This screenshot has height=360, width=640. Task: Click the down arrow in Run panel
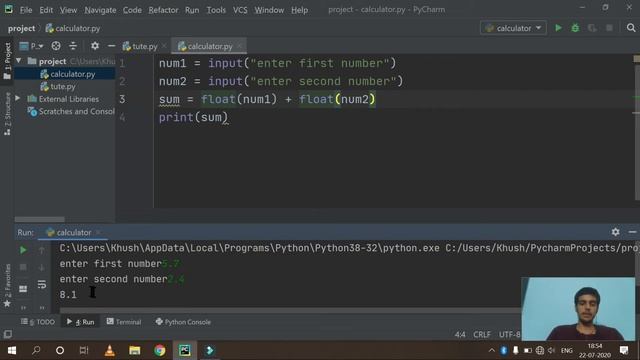pos(42,267)
